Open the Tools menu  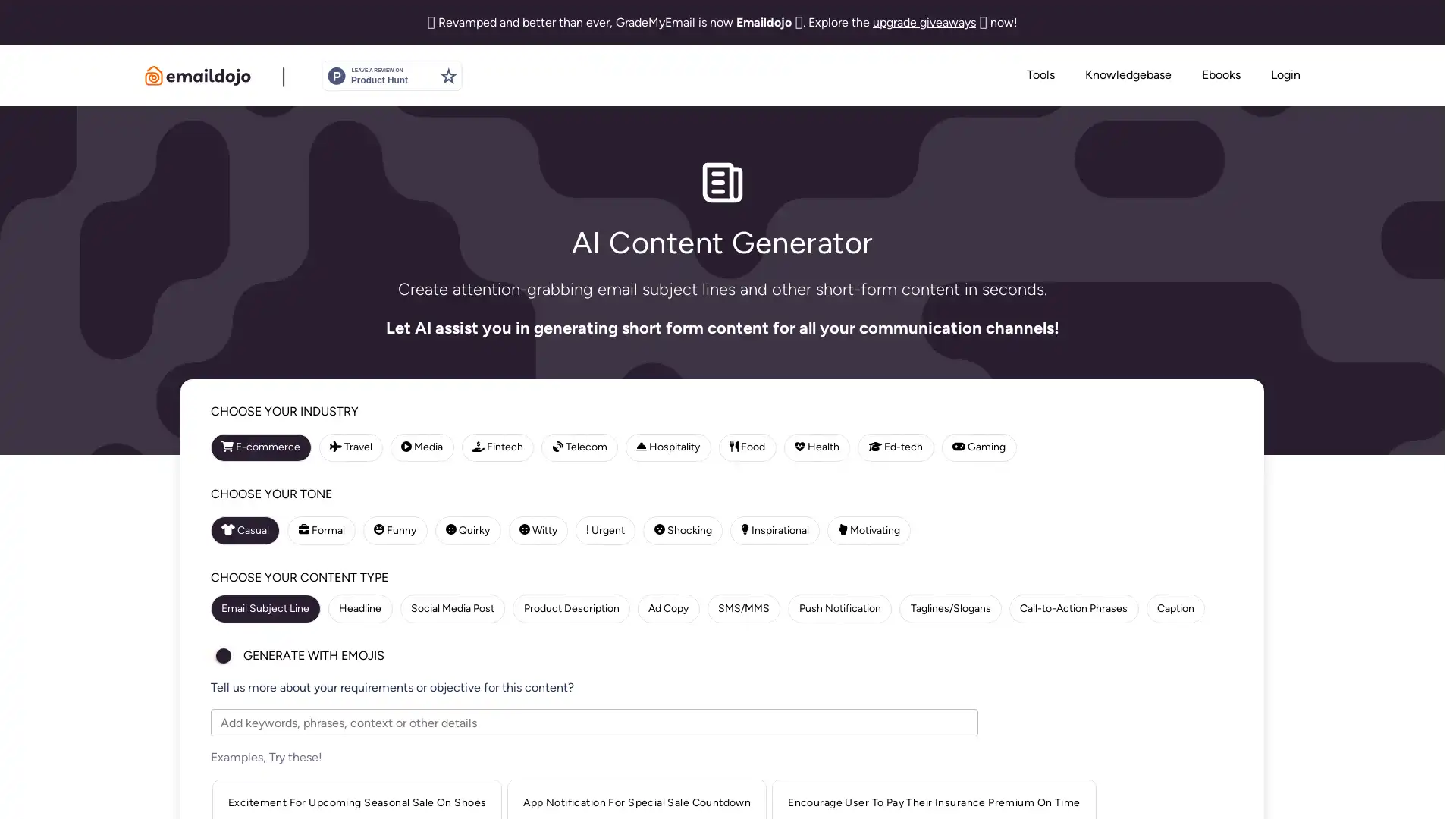pyautogui.click(x=1040, y=75)
